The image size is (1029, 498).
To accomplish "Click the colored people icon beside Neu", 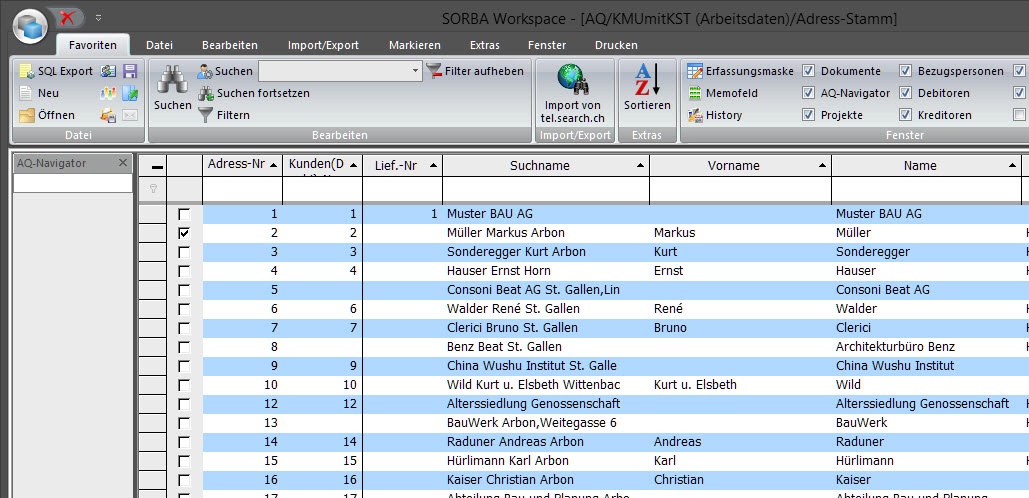I will (x=108, y=93).
